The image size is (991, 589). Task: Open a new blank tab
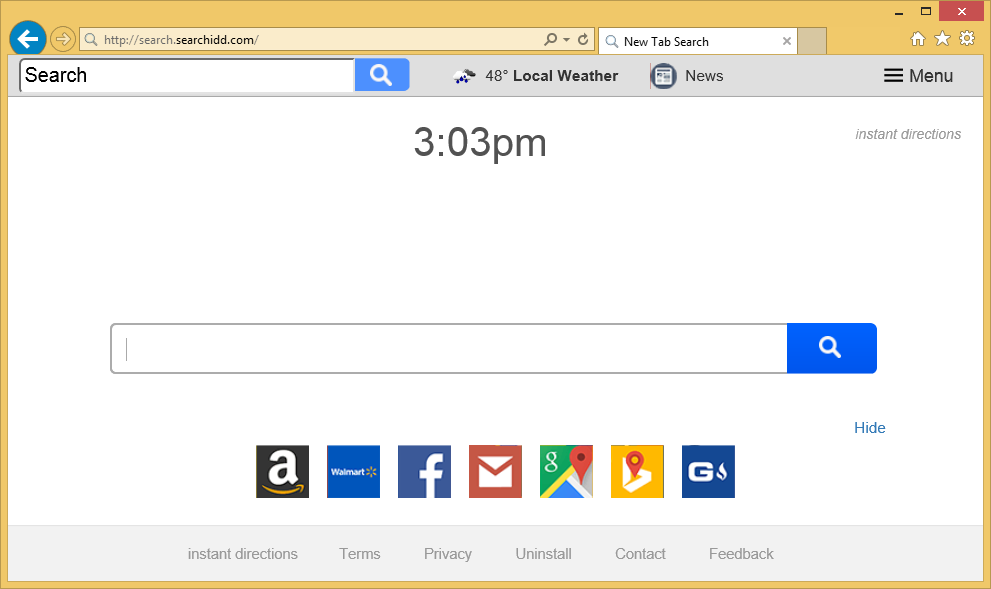[812, 41]
